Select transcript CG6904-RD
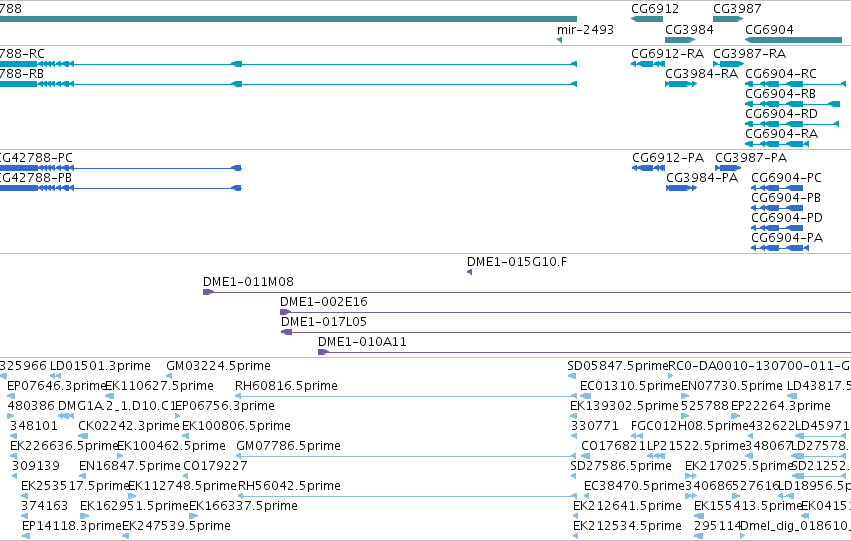Viewport: 851px width, 541px height. point(781,114)
